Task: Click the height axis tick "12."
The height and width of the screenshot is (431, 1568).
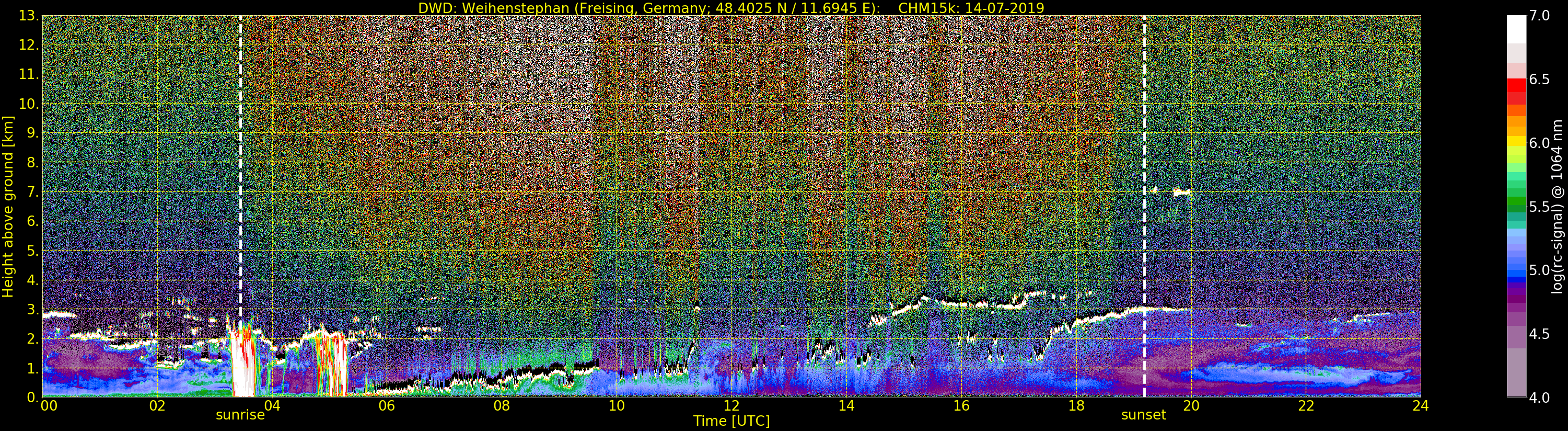Action: pyautogui.click(x=29, y=45)
